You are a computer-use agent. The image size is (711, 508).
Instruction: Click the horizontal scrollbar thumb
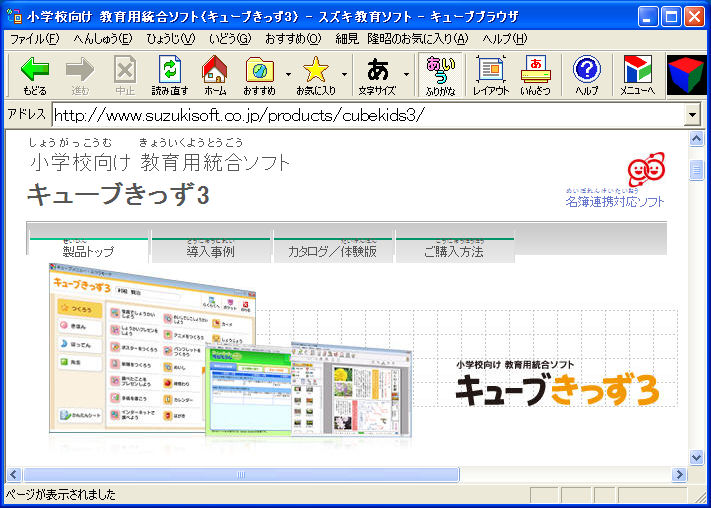point(241,474)
